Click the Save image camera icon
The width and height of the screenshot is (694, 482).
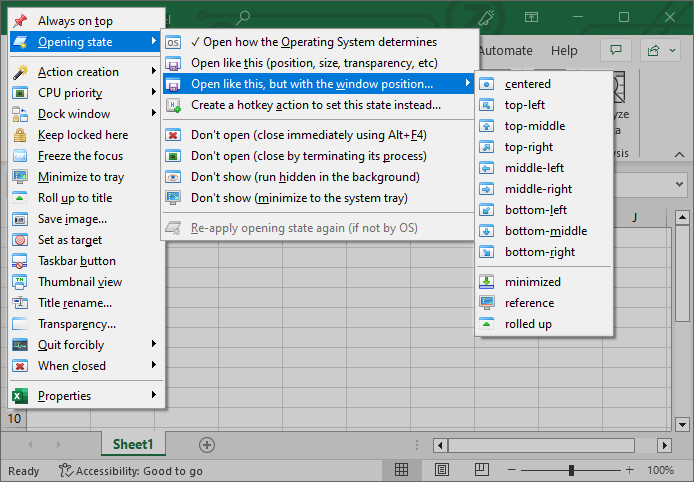[x=20, y=219]
